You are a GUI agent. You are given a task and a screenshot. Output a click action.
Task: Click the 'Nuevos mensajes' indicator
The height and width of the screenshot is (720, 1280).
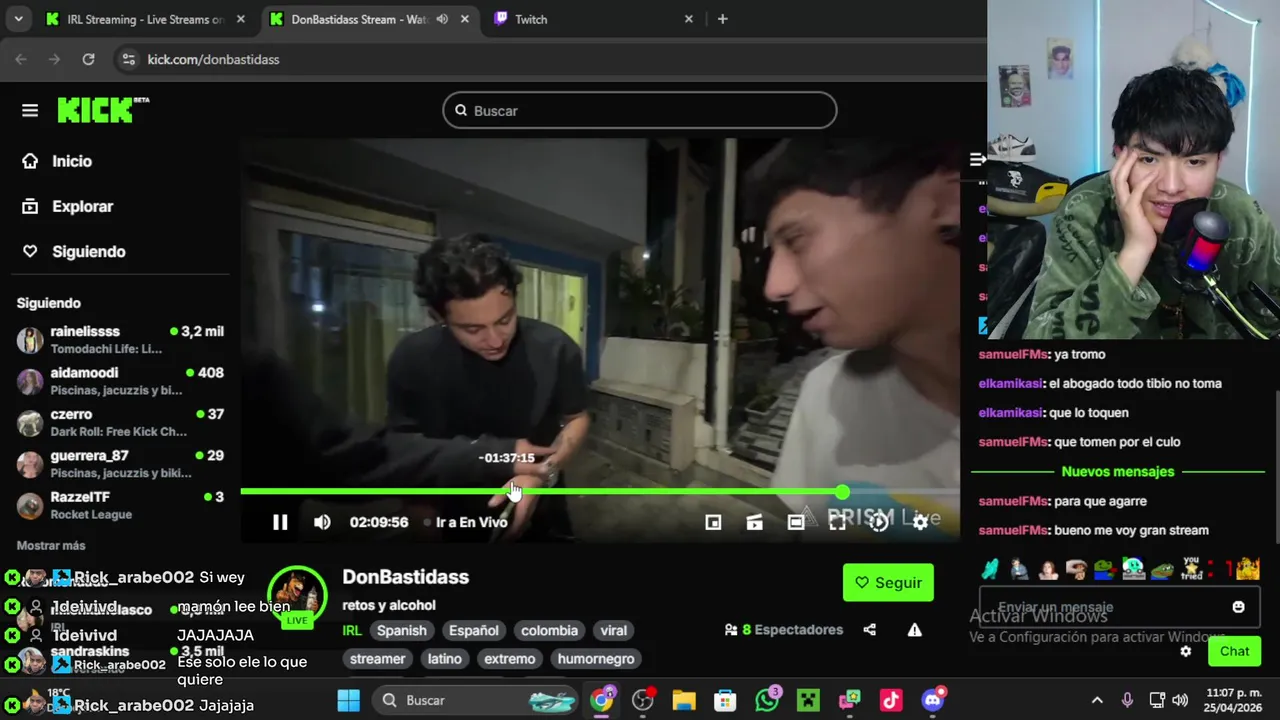[1118, 471]
